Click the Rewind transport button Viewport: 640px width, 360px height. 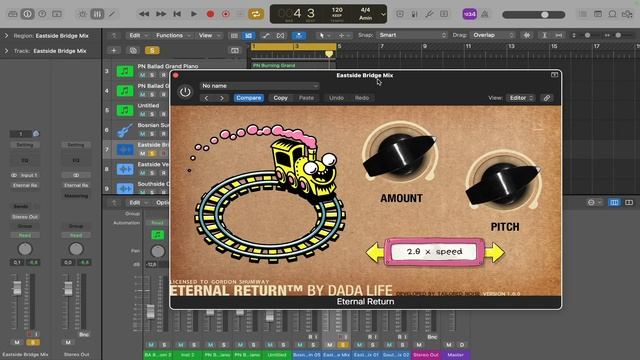pos(144,14)
